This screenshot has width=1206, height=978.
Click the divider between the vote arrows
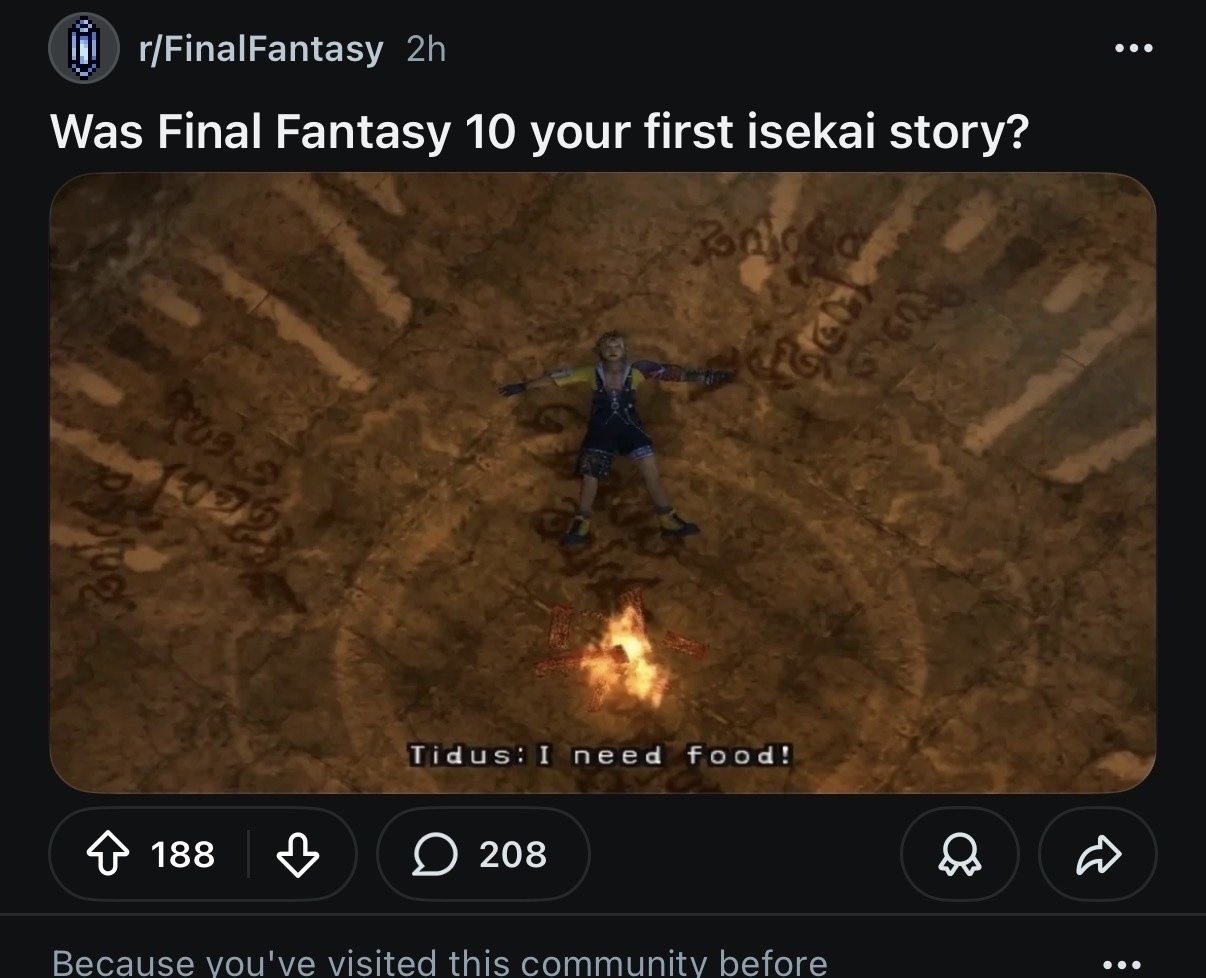[248, 854]
